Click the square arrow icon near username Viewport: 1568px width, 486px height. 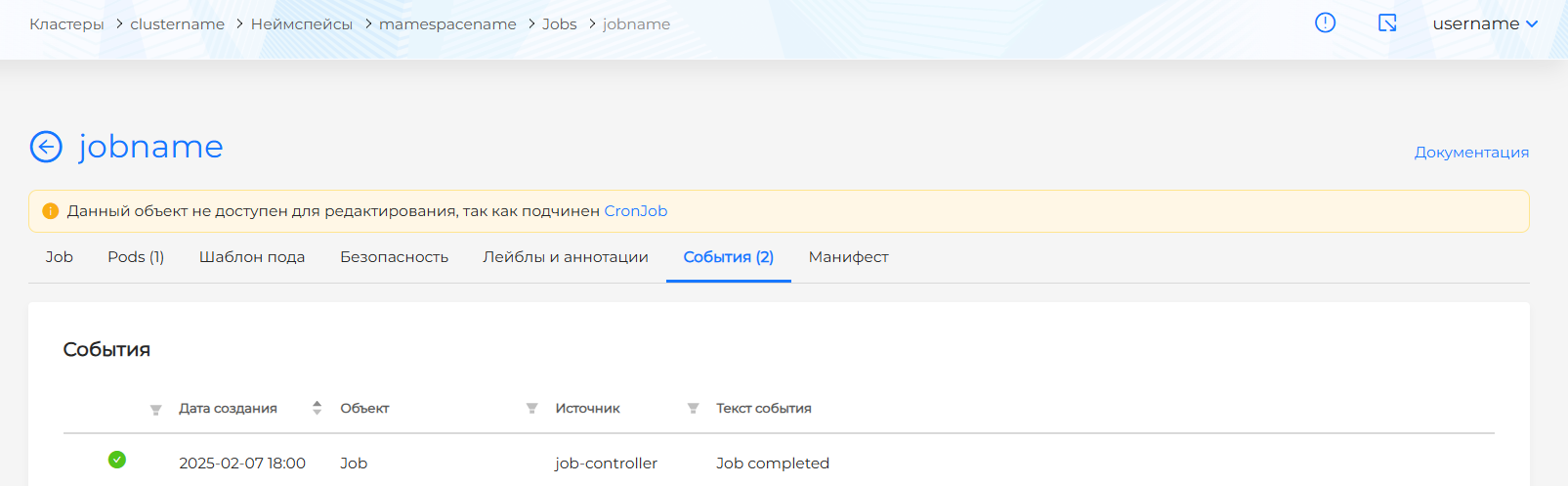click(1387, 22)
